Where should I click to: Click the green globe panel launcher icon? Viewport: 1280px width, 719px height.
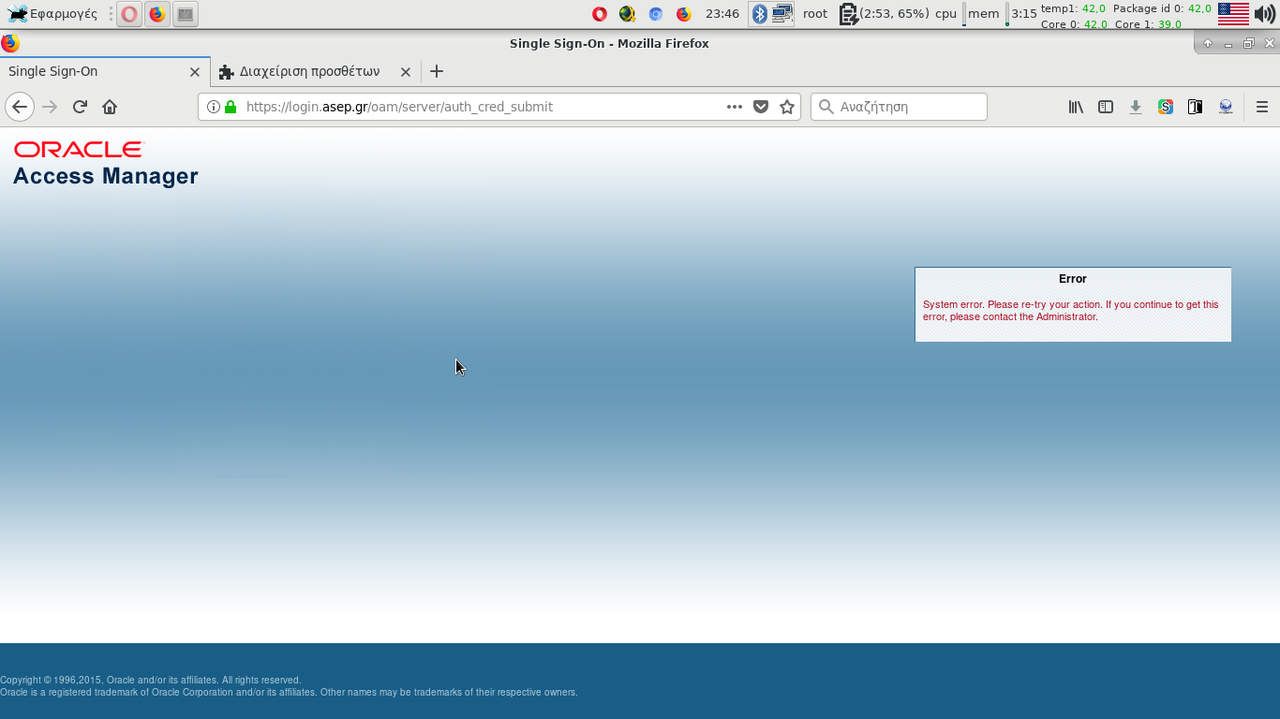coord(627,14)
